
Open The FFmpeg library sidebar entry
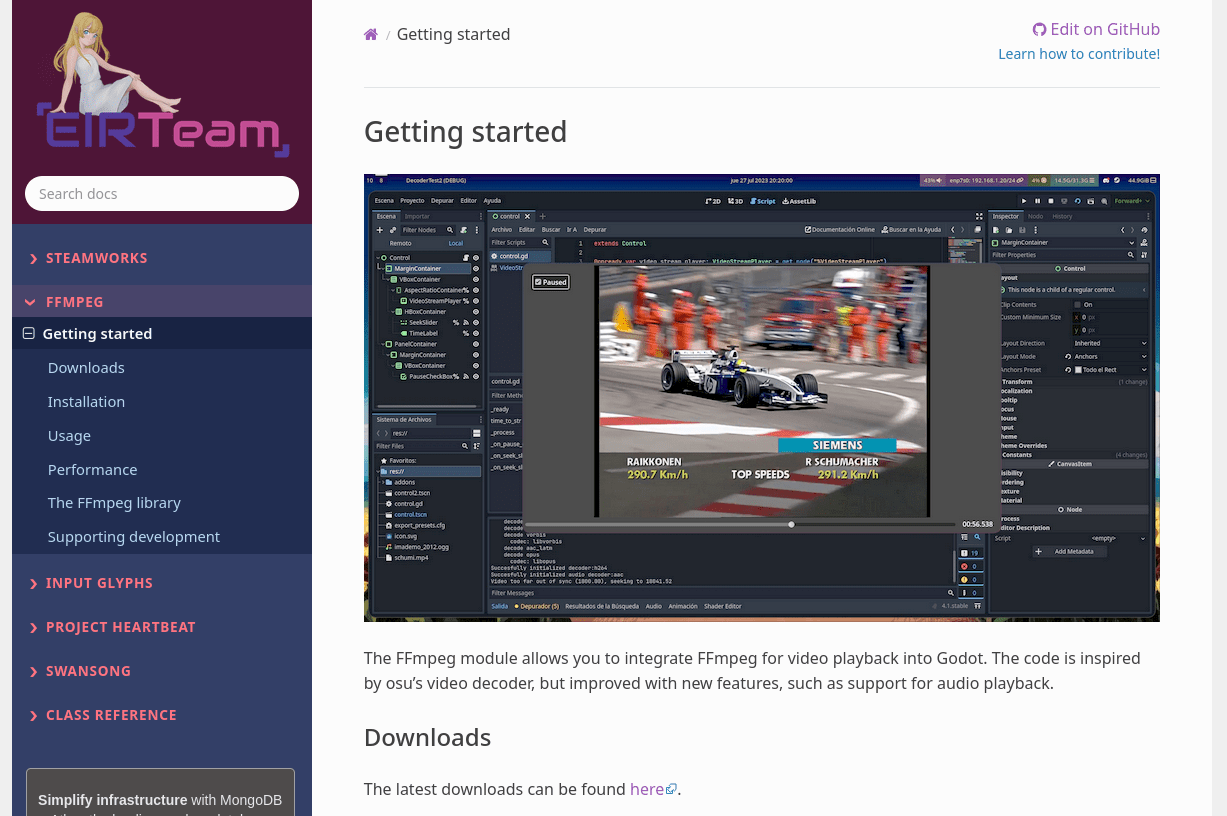114,503
